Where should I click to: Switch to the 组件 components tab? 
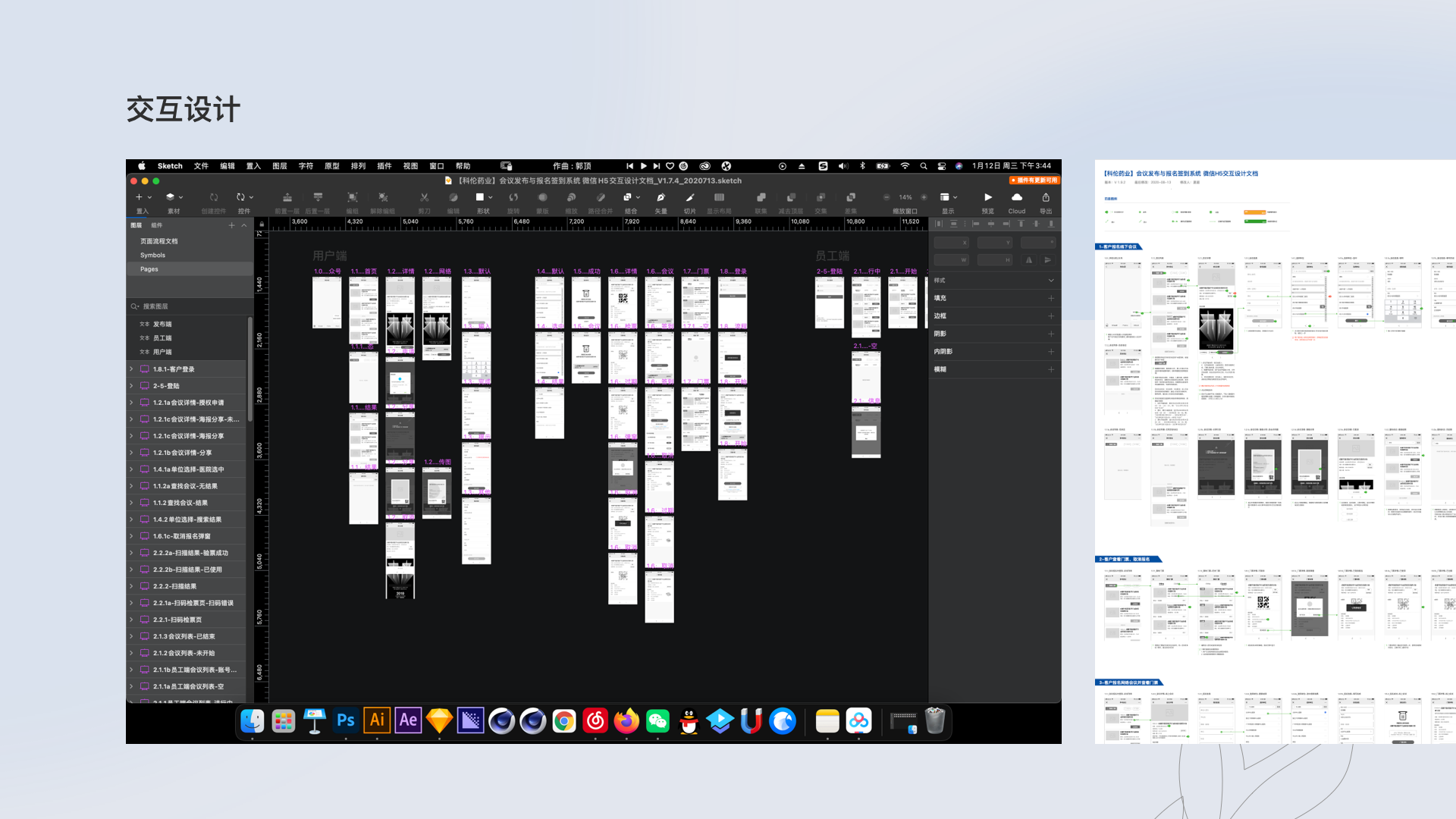tap(156, 225)
